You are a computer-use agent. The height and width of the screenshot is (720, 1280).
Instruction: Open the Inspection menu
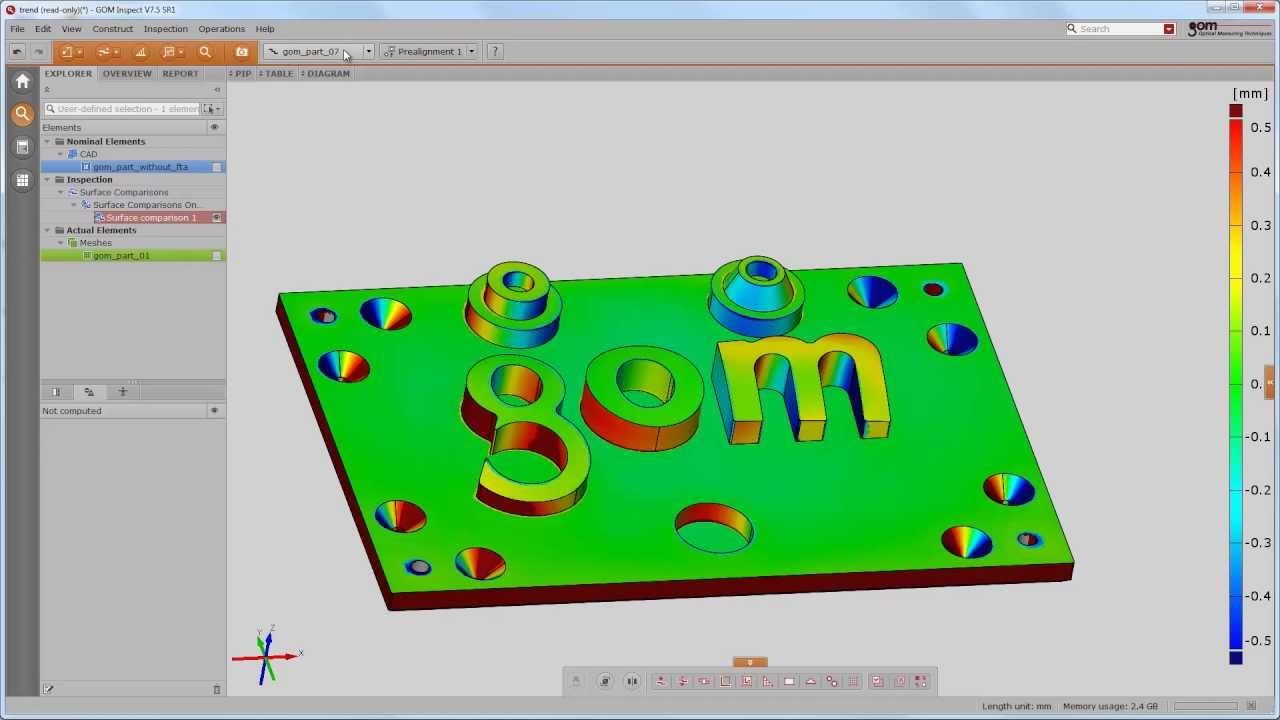[165, 29]
